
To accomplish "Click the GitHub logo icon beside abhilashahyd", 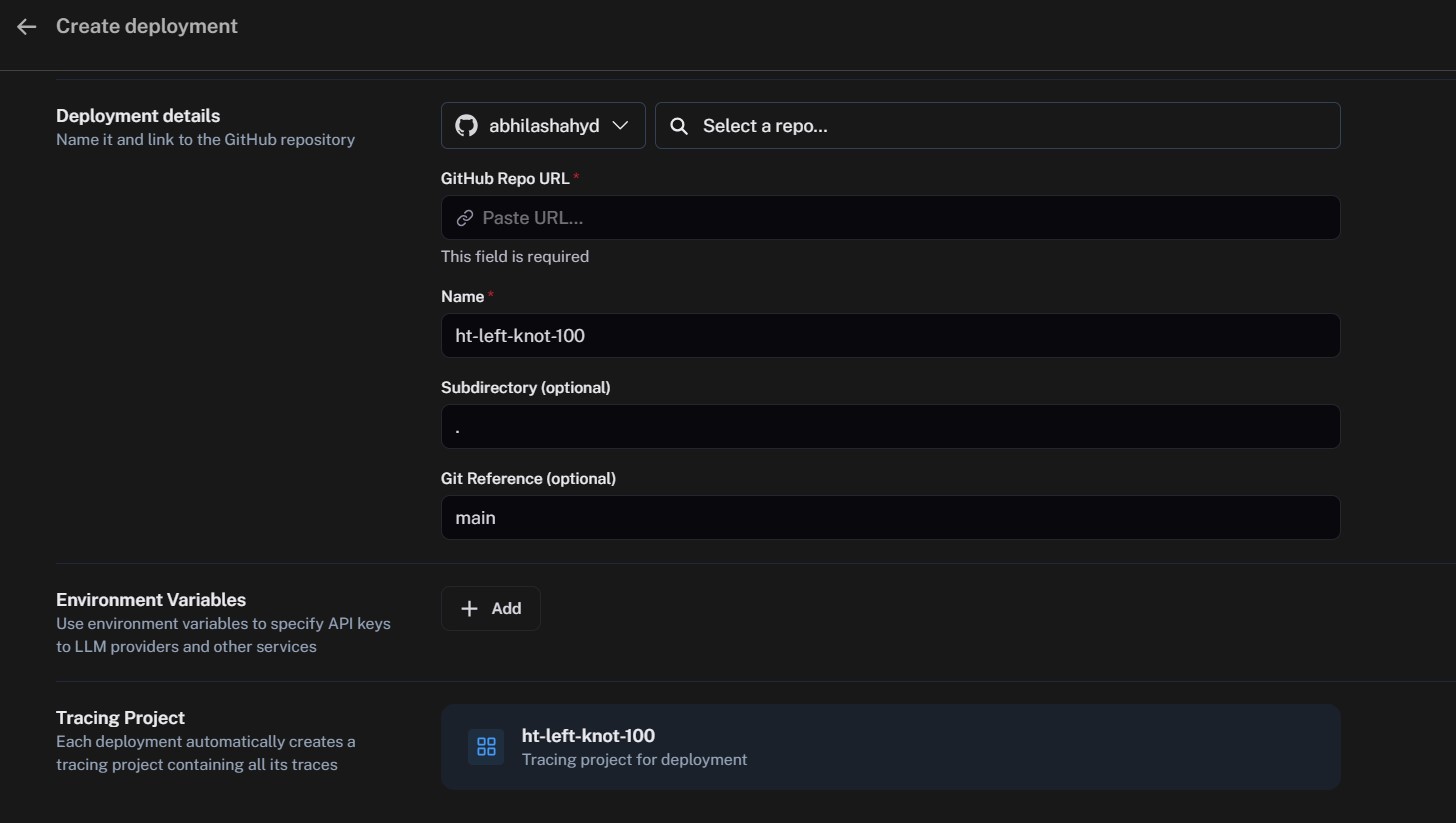I will click(466, 126).
